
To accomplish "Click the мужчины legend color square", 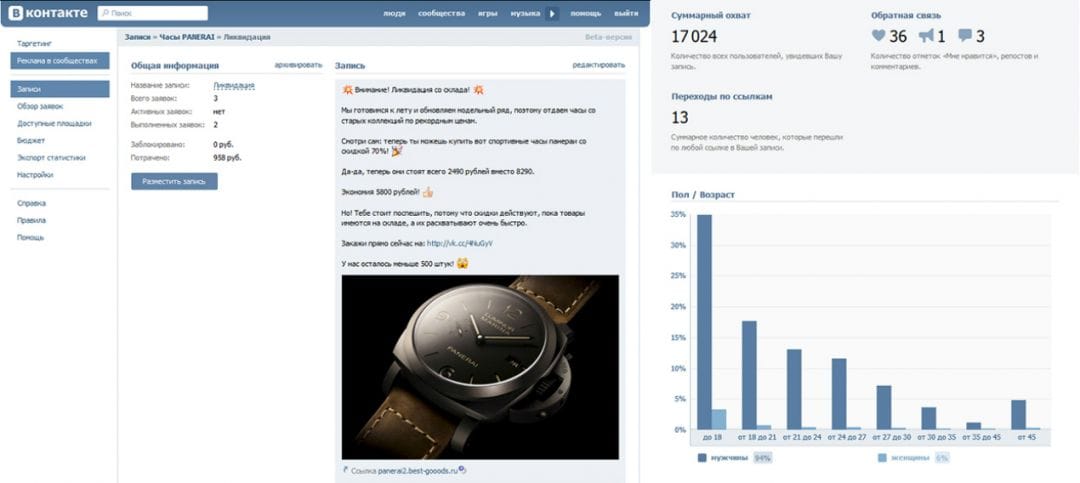I will 703,458.
